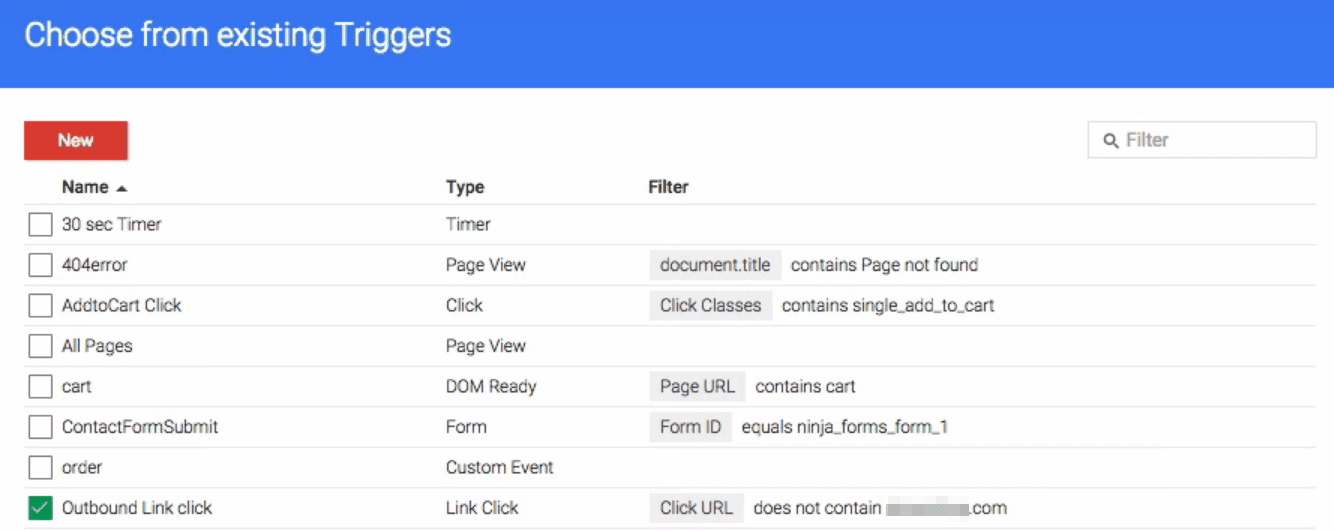1334x531 pixels.
Task: Check the cart trigger checkbox
Action: point(40,387)
